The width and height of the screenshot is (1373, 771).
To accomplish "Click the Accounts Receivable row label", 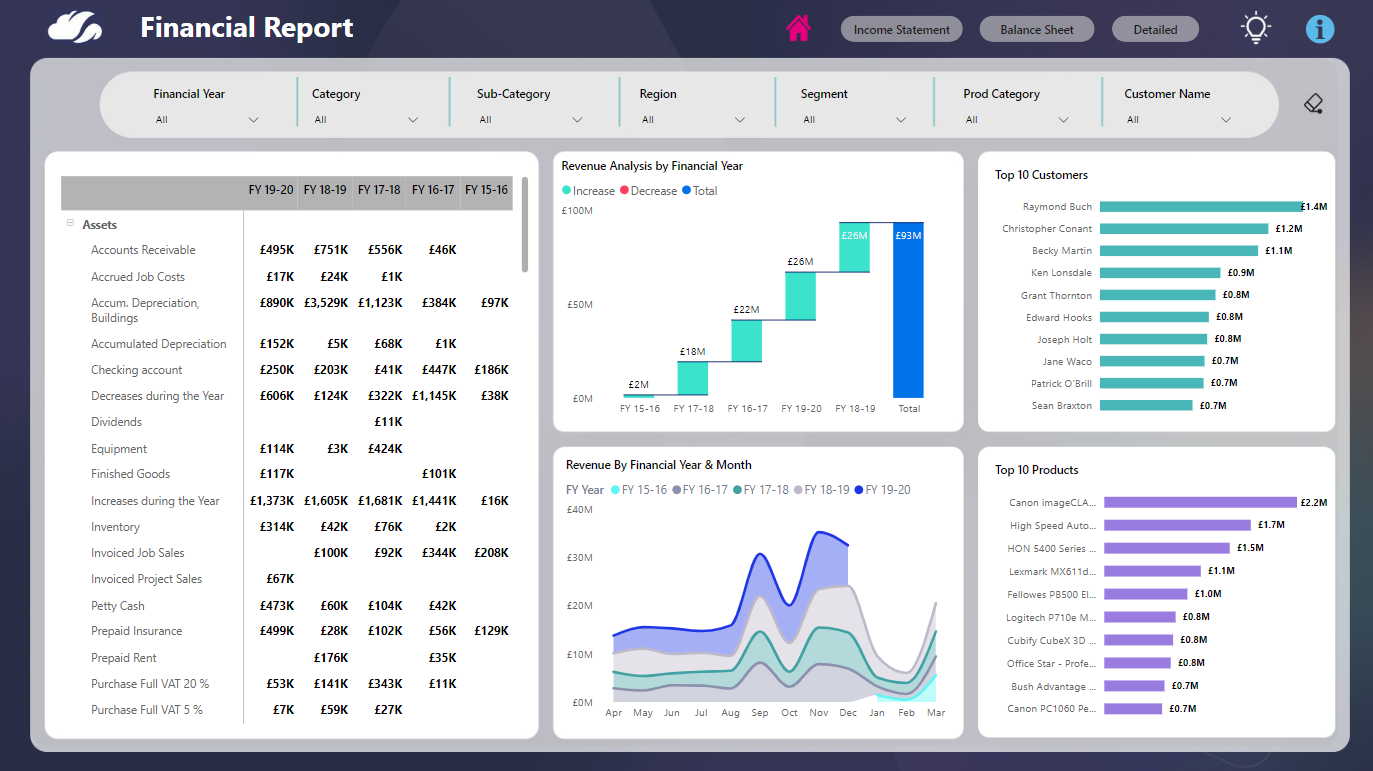I will (x=143, y=250).
